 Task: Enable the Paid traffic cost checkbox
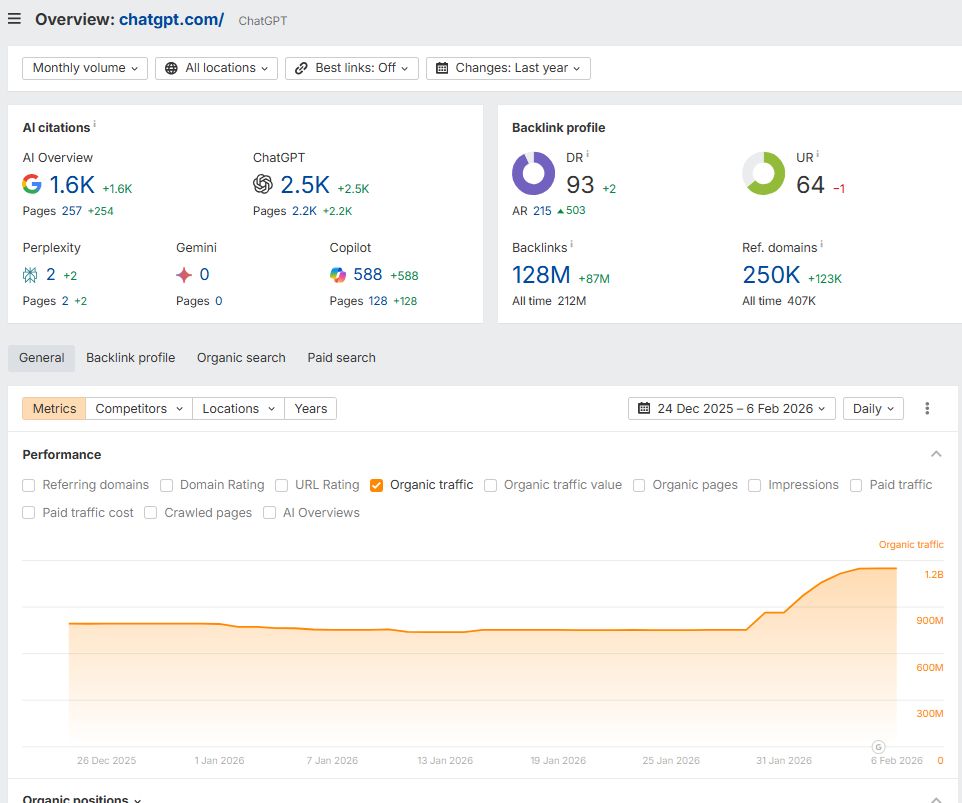[x=28, y=513]
